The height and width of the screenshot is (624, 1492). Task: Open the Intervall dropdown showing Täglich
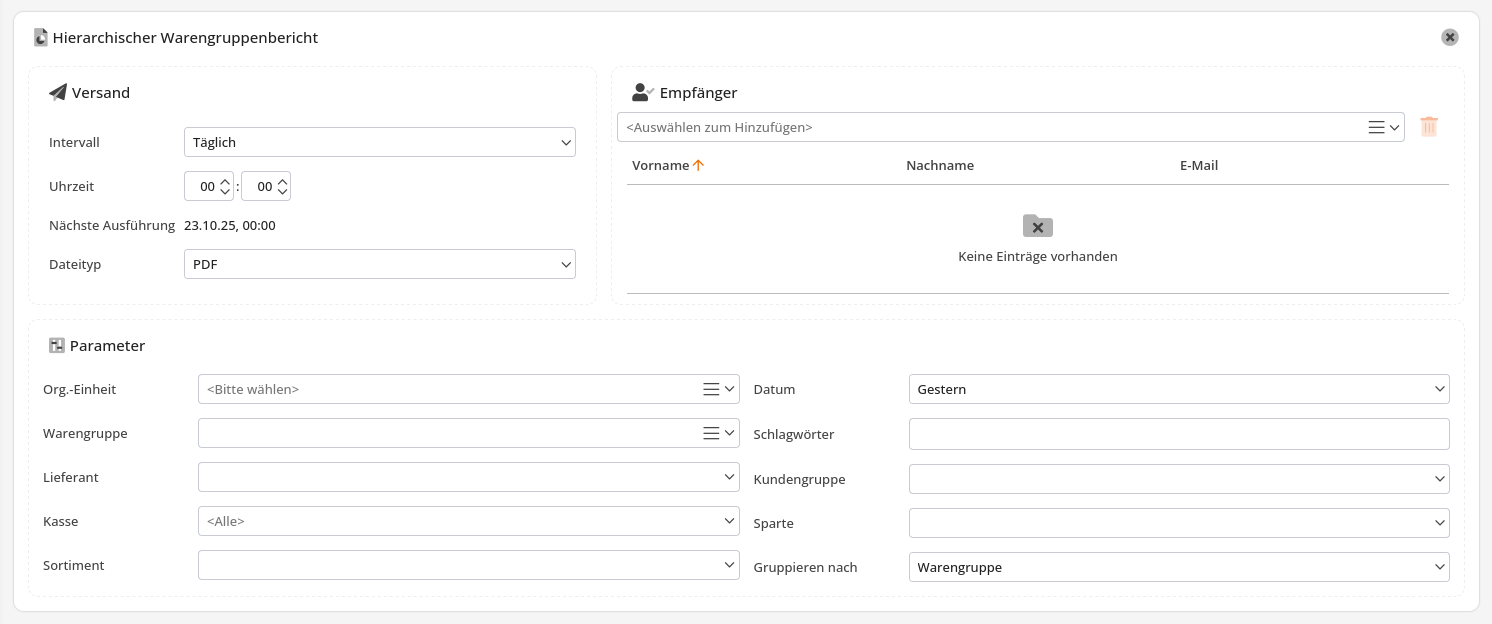pos(379,143)
